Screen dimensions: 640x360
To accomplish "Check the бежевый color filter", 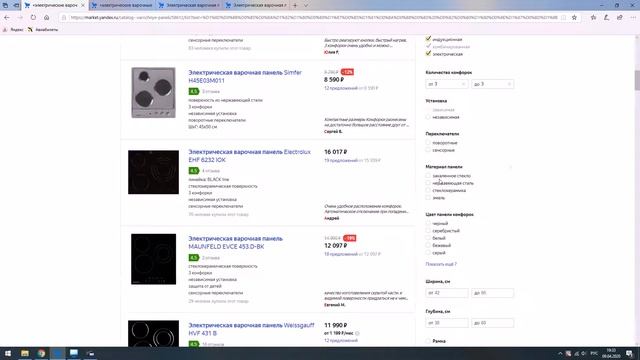I will 428,245.
